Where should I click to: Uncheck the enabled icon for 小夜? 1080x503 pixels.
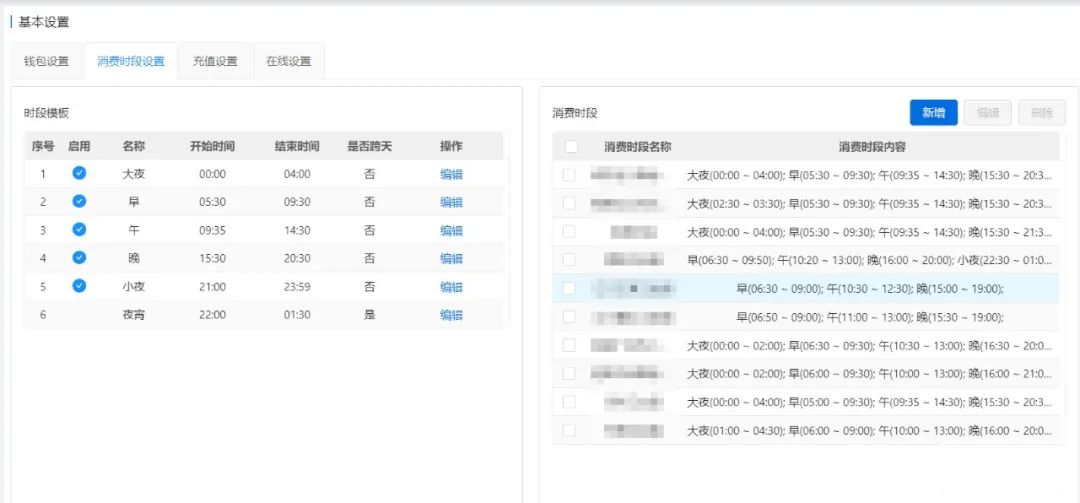pyautogui.click(x=79, y=286)
